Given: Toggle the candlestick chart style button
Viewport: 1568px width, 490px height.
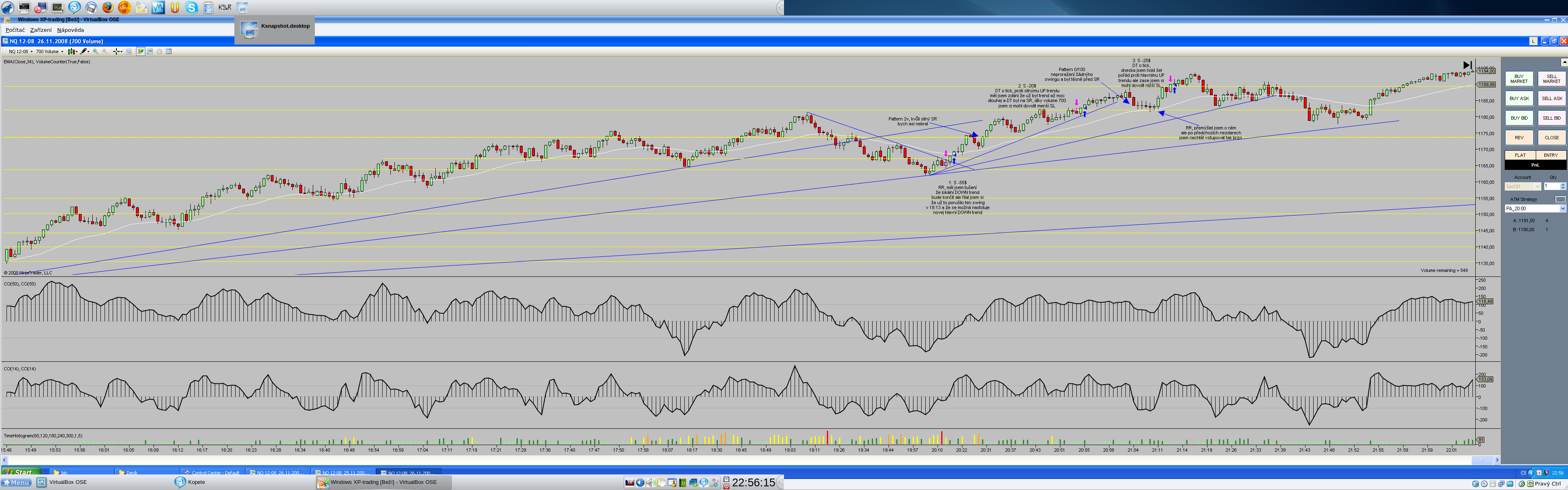Looking at the screenshot, I should (71, 52).
